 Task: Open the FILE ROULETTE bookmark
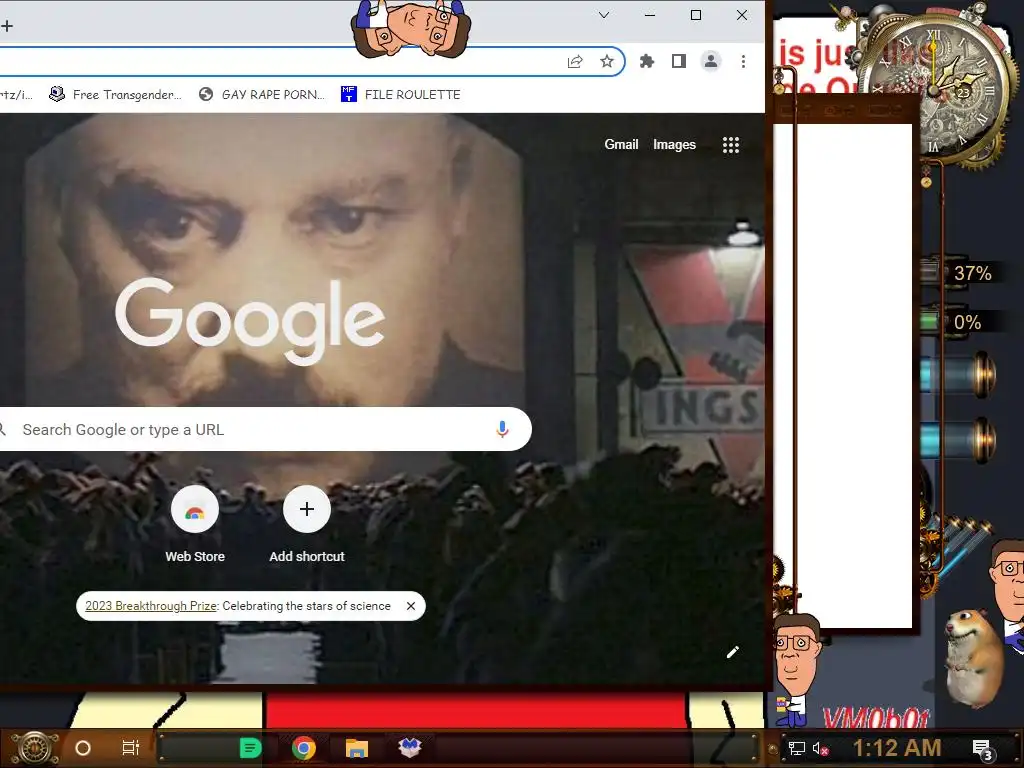tap(400, 95)
